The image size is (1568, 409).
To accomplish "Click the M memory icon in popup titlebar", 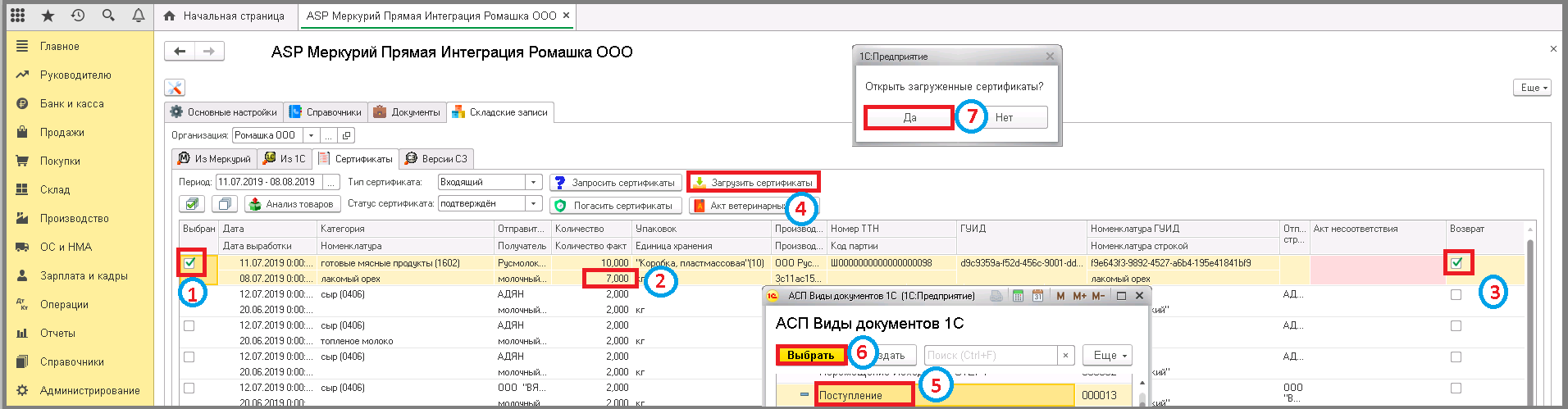I will [x=1060, y=296].
